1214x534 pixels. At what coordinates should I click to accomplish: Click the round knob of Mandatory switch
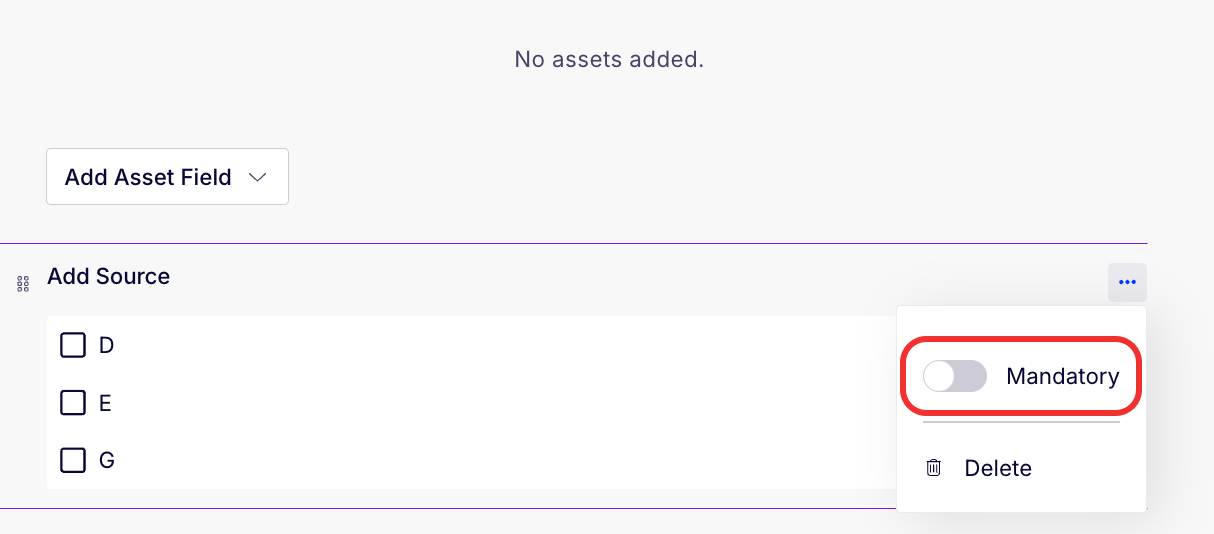point(939,376)
